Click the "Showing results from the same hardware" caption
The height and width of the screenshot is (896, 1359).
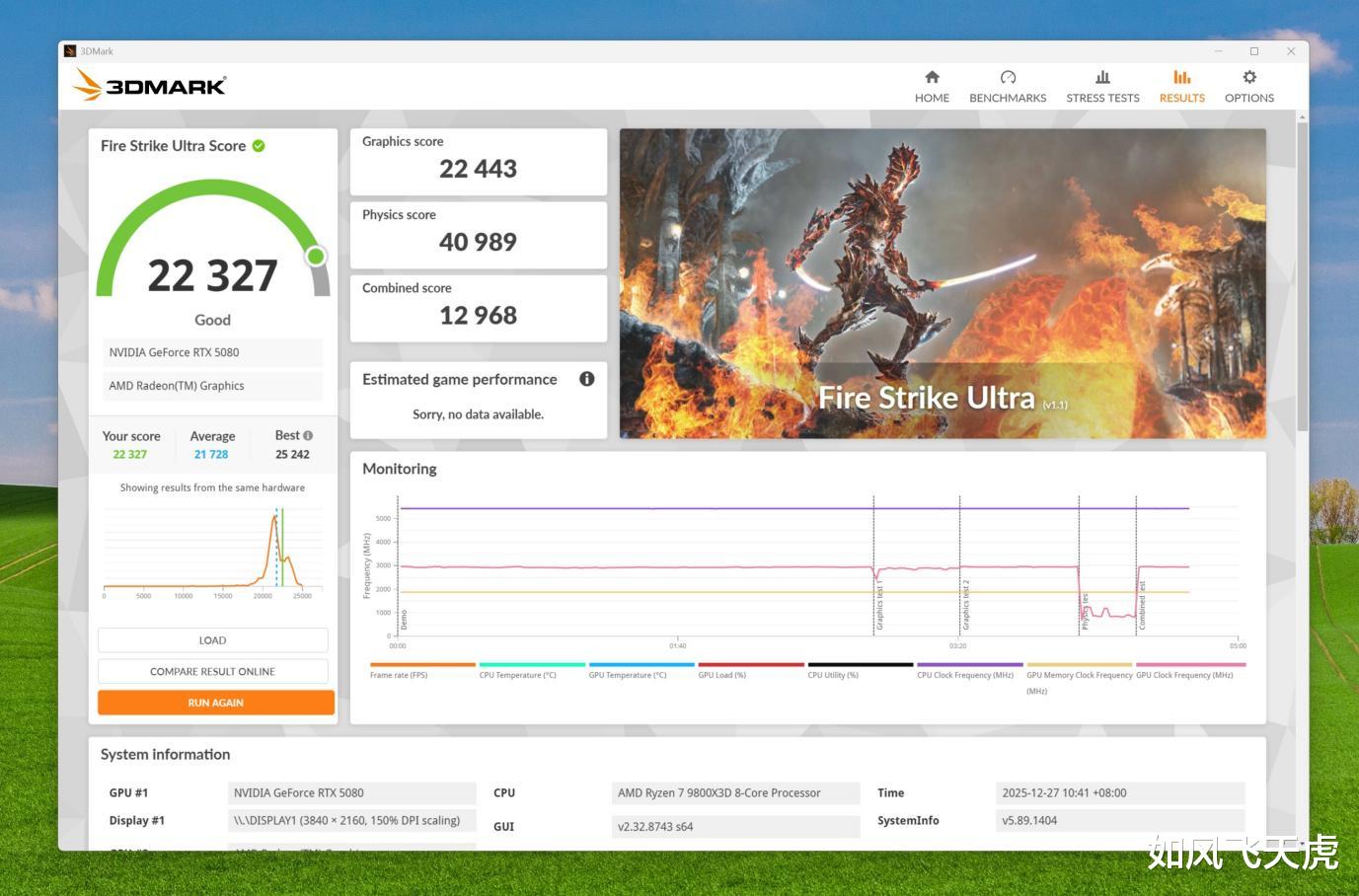[x=212, y=487]
